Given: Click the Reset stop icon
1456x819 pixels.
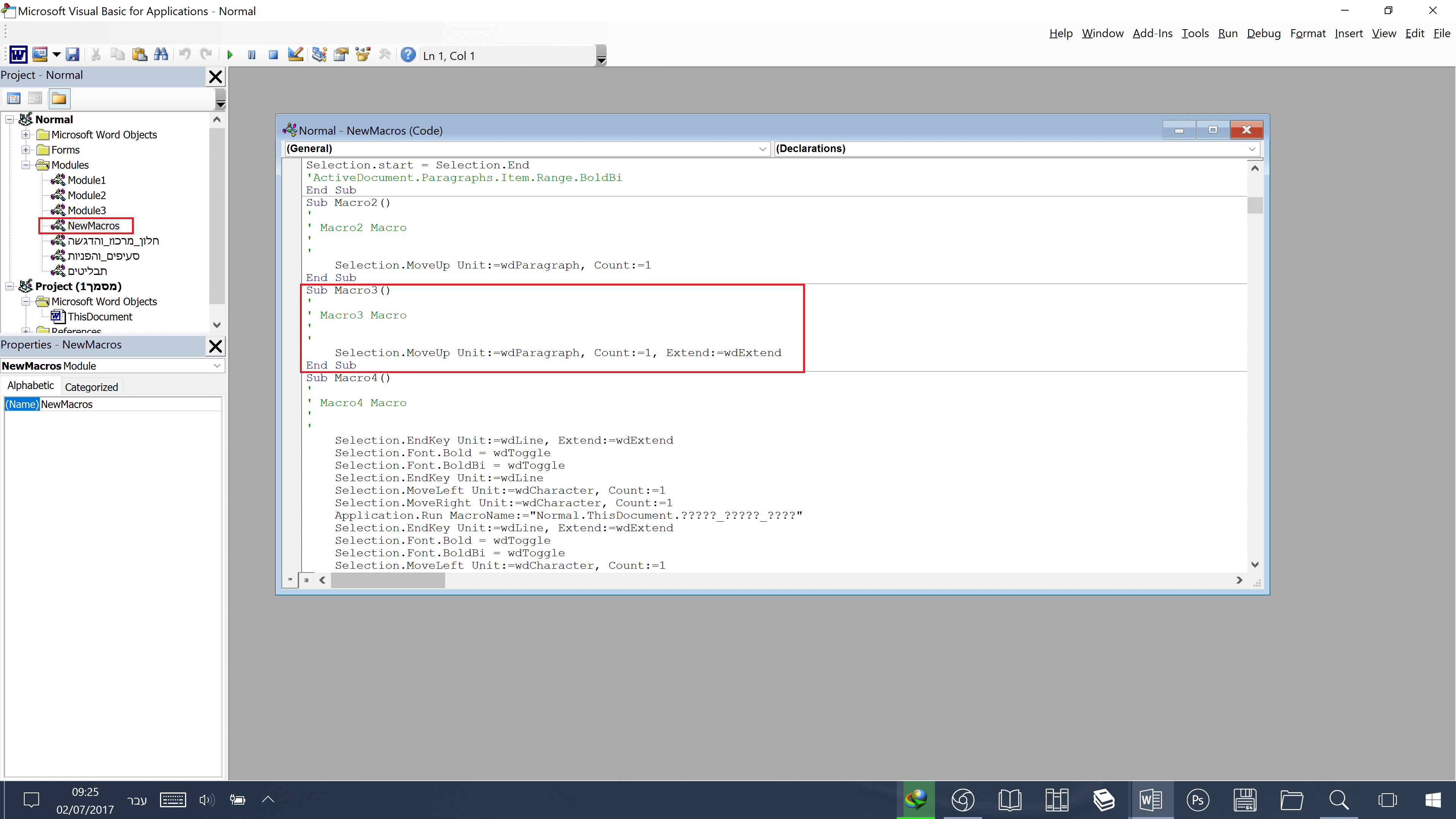Looking at the screenshot, I should (x=273, y=55).
